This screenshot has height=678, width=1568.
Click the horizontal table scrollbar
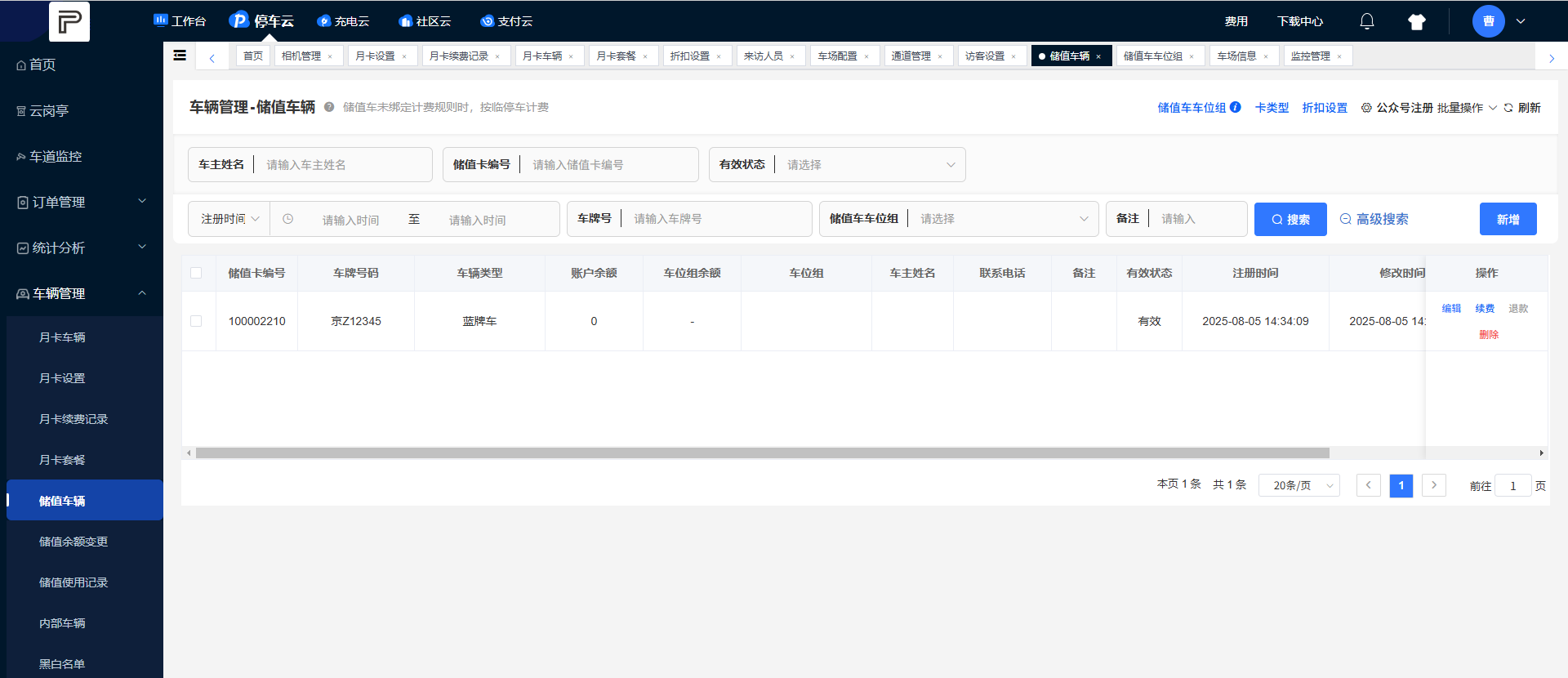763,453
